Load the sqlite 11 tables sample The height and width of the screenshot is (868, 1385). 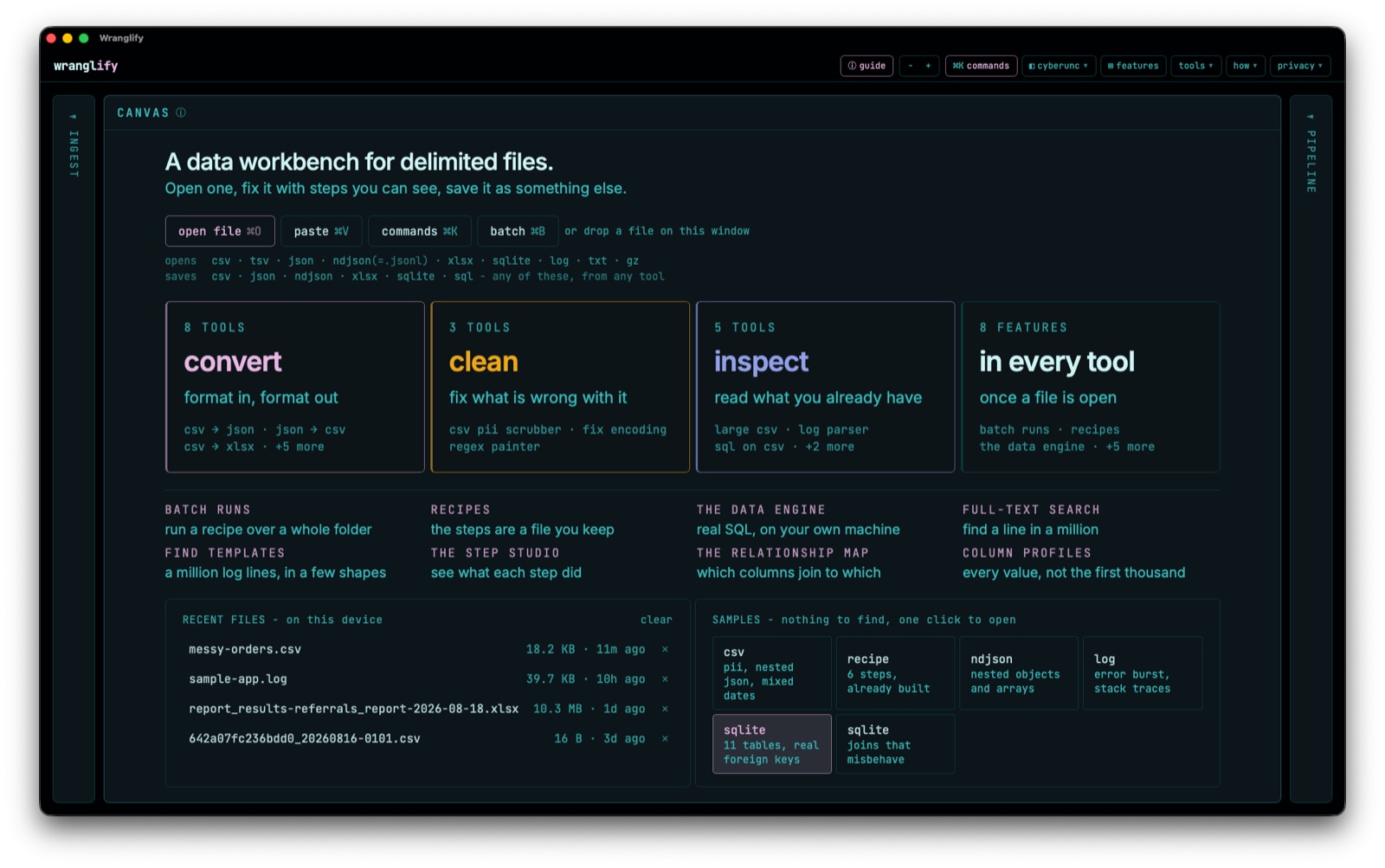click(772, 743)
